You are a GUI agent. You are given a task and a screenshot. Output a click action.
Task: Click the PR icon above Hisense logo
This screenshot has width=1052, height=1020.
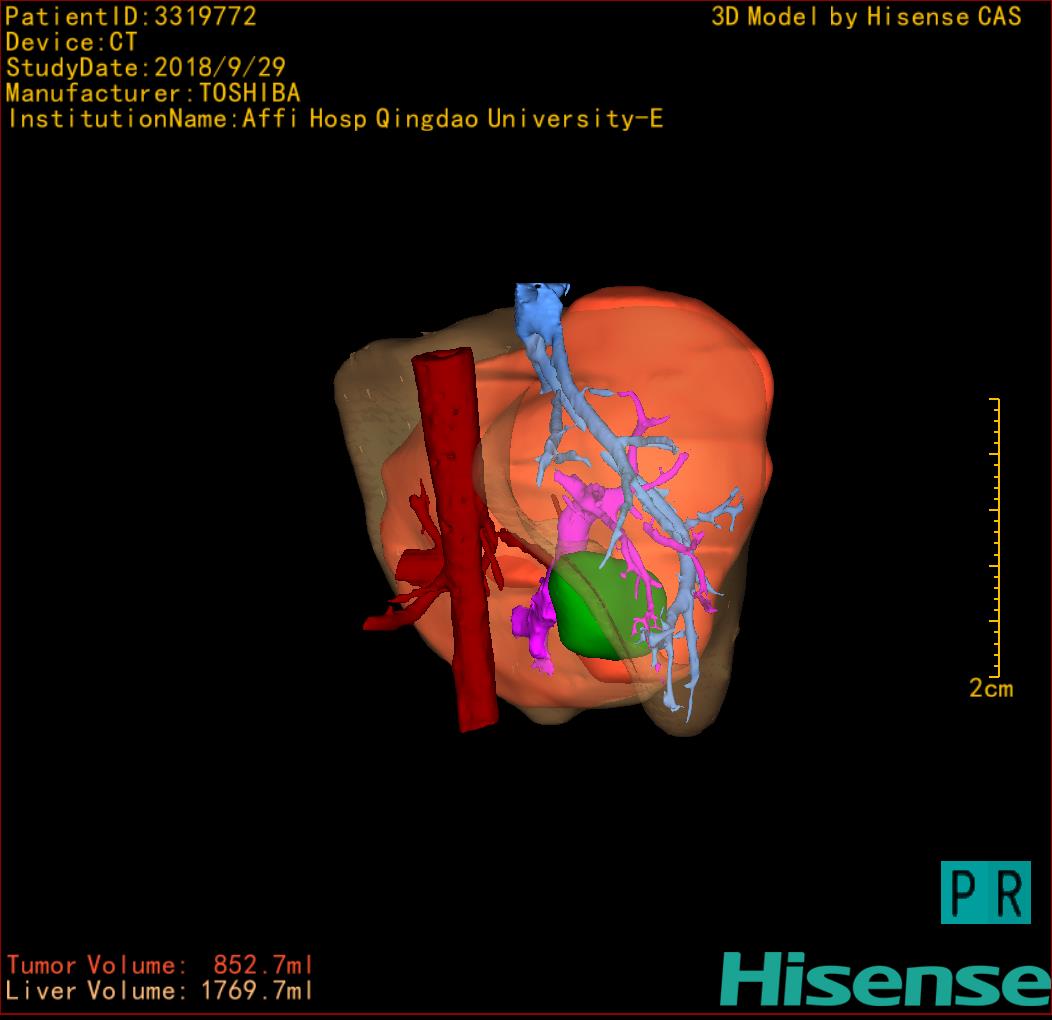(x=985, y=892)
